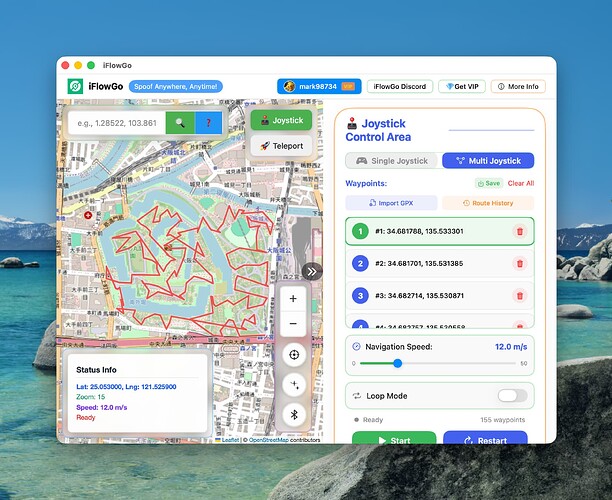Image resolution: width=612 pixels, height=500 pixels.
Task: Delete waypoint #1 with trash icon
Action: click(520, 231)
